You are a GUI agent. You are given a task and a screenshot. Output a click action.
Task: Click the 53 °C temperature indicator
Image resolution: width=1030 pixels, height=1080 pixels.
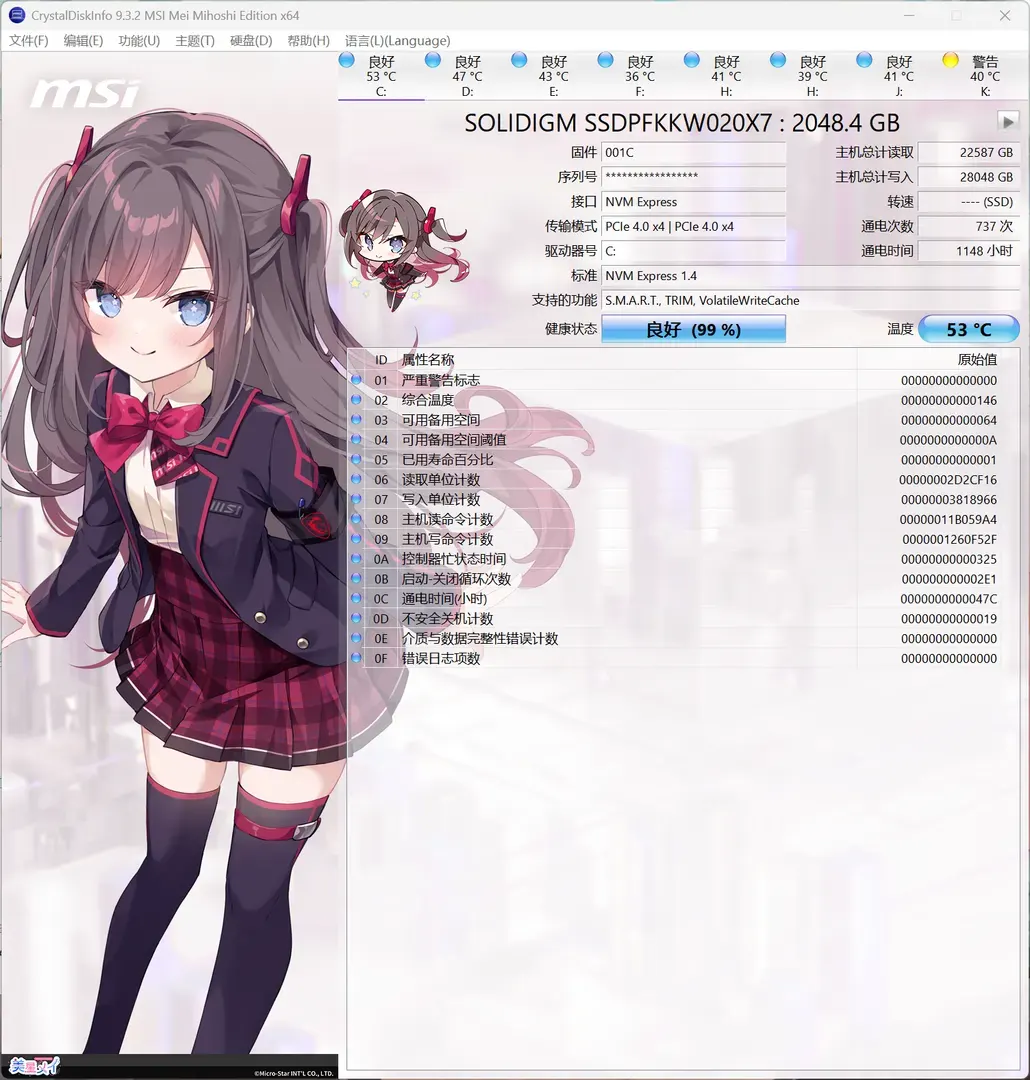pyautogui.click(x=969, y=329)
